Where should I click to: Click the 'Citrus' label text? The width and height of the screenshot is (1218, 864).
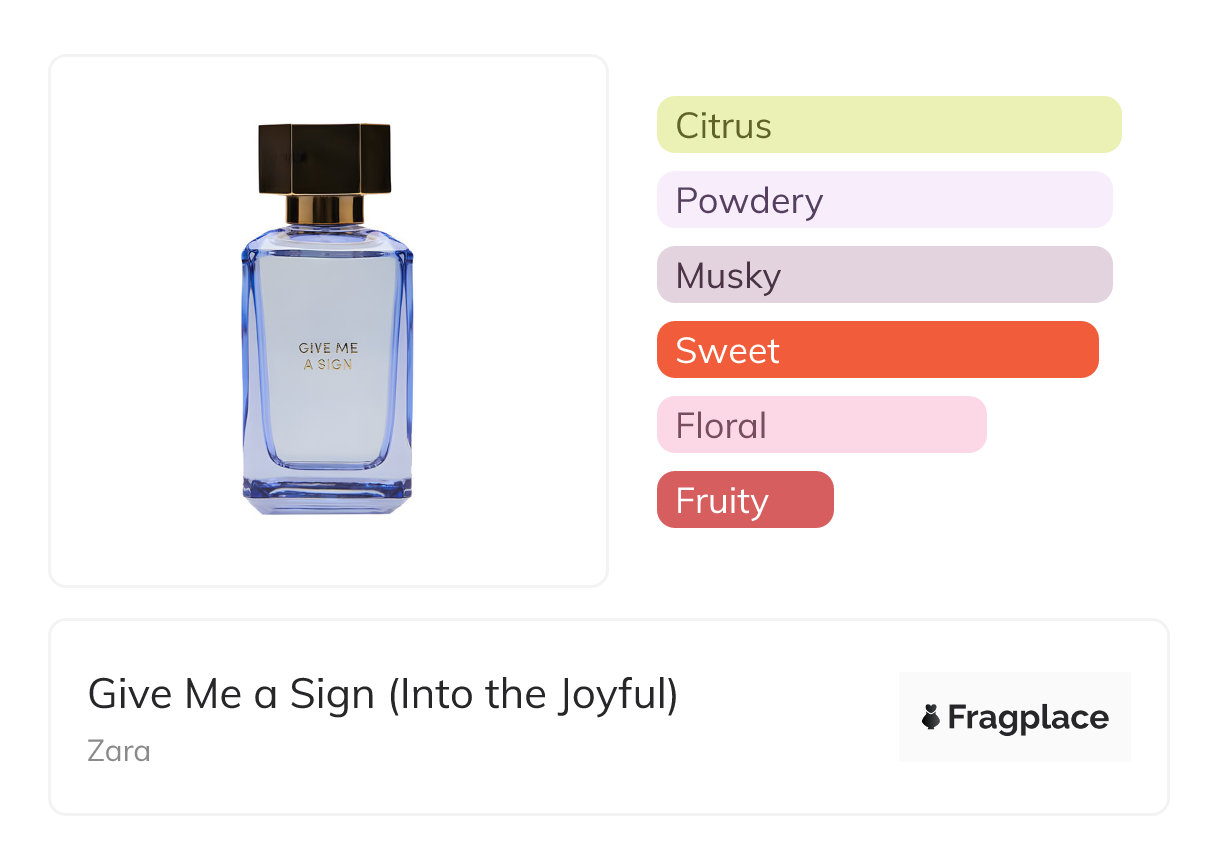pos(723,126)
